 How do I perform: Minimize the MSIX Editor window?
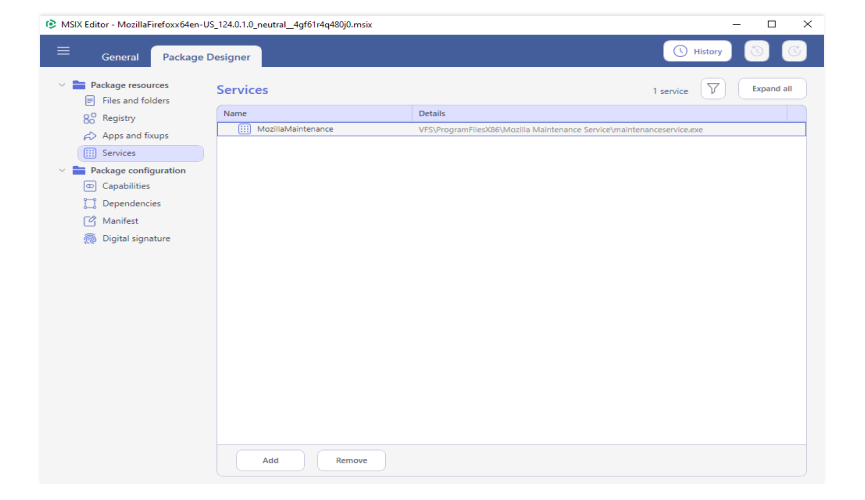[x=736, y=24]
